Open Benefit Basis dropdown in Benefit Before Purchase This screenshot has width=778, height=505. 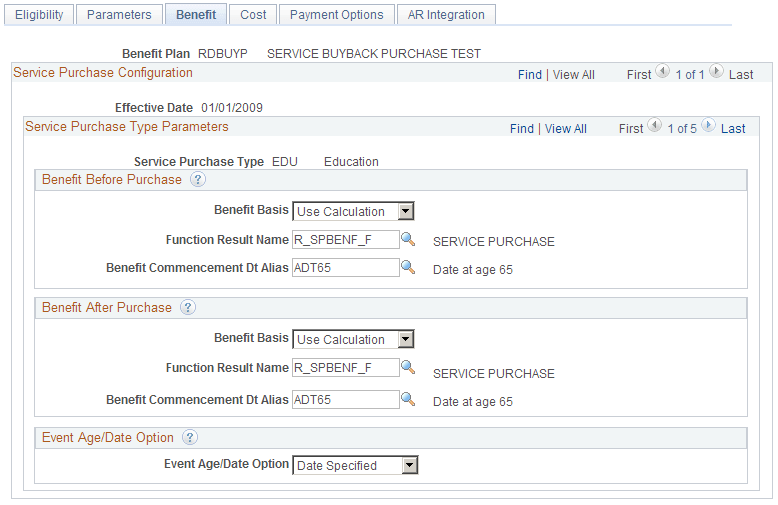353,211
